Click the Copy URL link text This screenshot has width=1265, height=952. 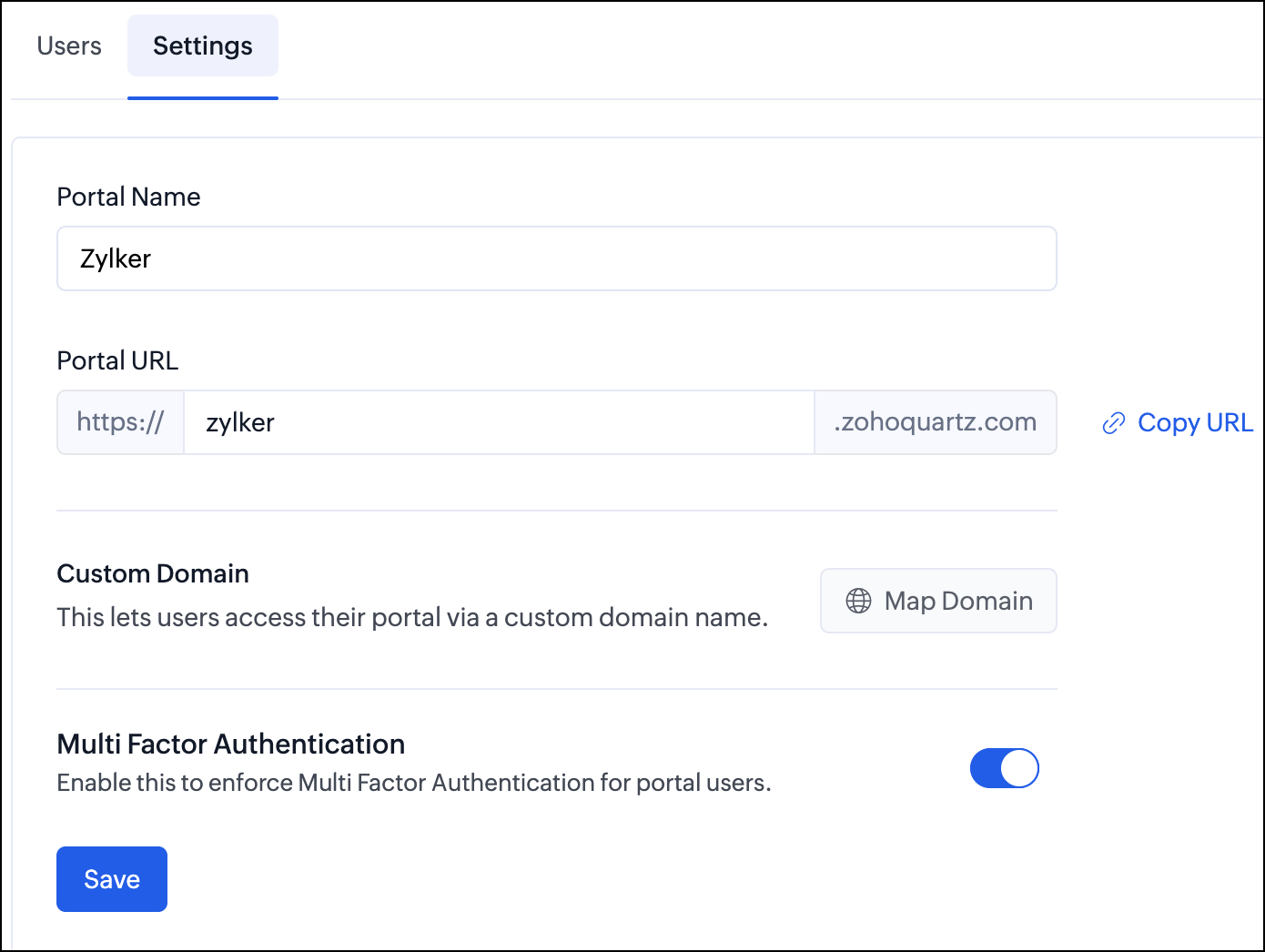tap(1195, 423)
